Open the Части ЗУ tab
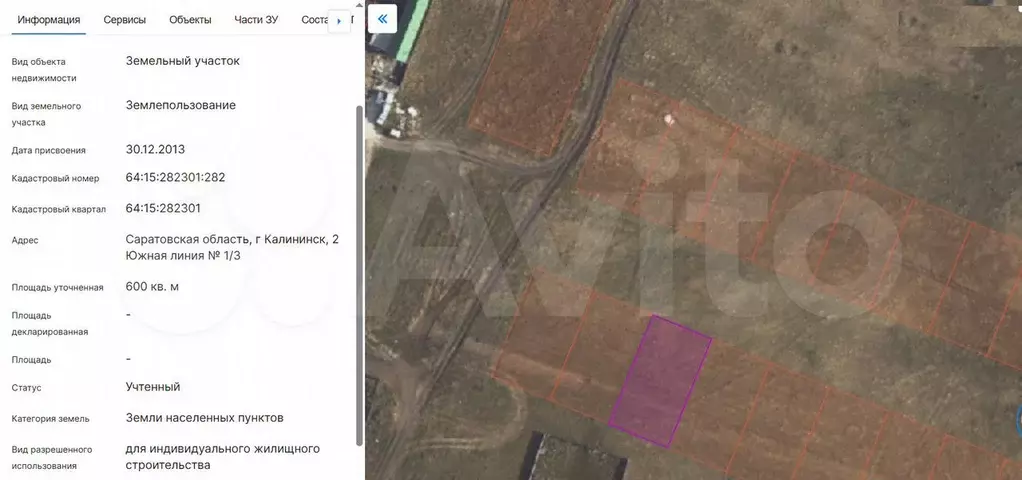Image resolution: width=1022 pixels, height=480 pixels. (x=256, y=20)
